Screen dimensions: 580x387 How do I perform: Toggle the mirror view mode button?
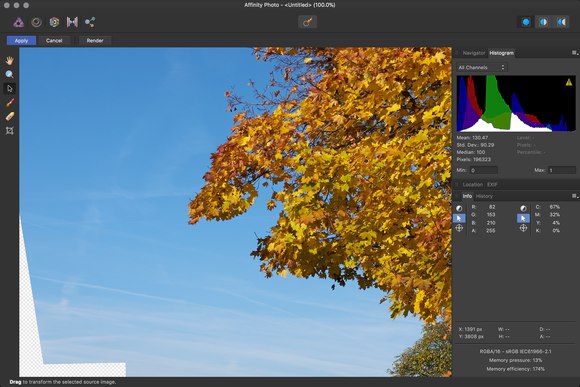(561, 22)
